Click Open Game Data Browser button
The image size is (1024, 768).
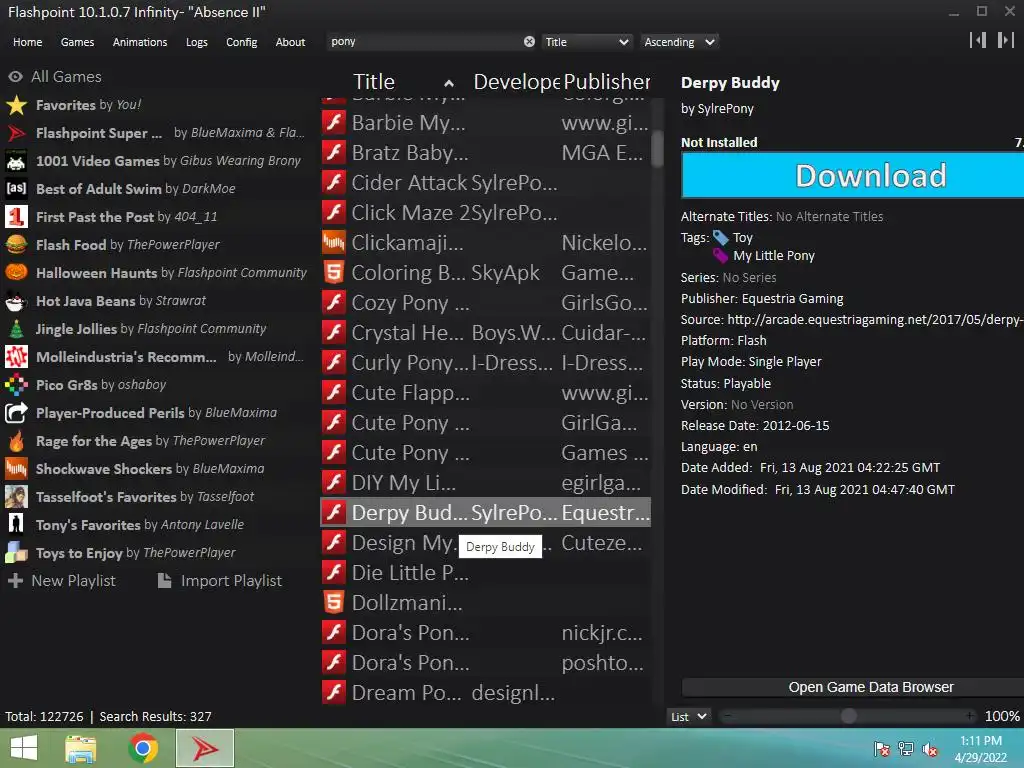coord(852,688)
